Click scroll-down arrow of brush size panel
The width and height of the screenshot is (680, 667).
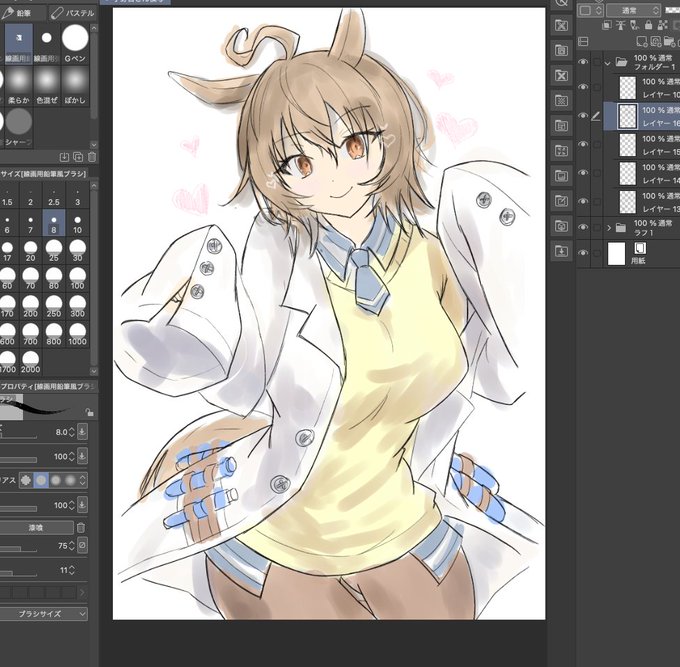pos(94,371)
